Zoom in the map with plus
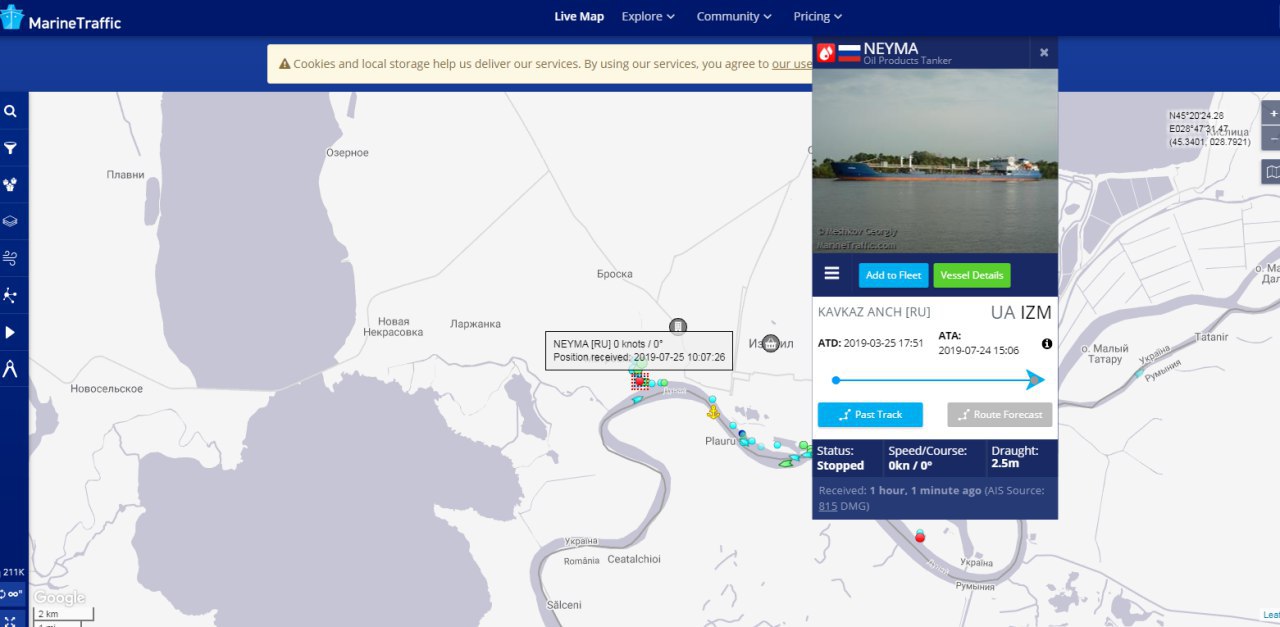Image resolution: width=1280 pixels, height=627 pixels. click(1272, 113)
